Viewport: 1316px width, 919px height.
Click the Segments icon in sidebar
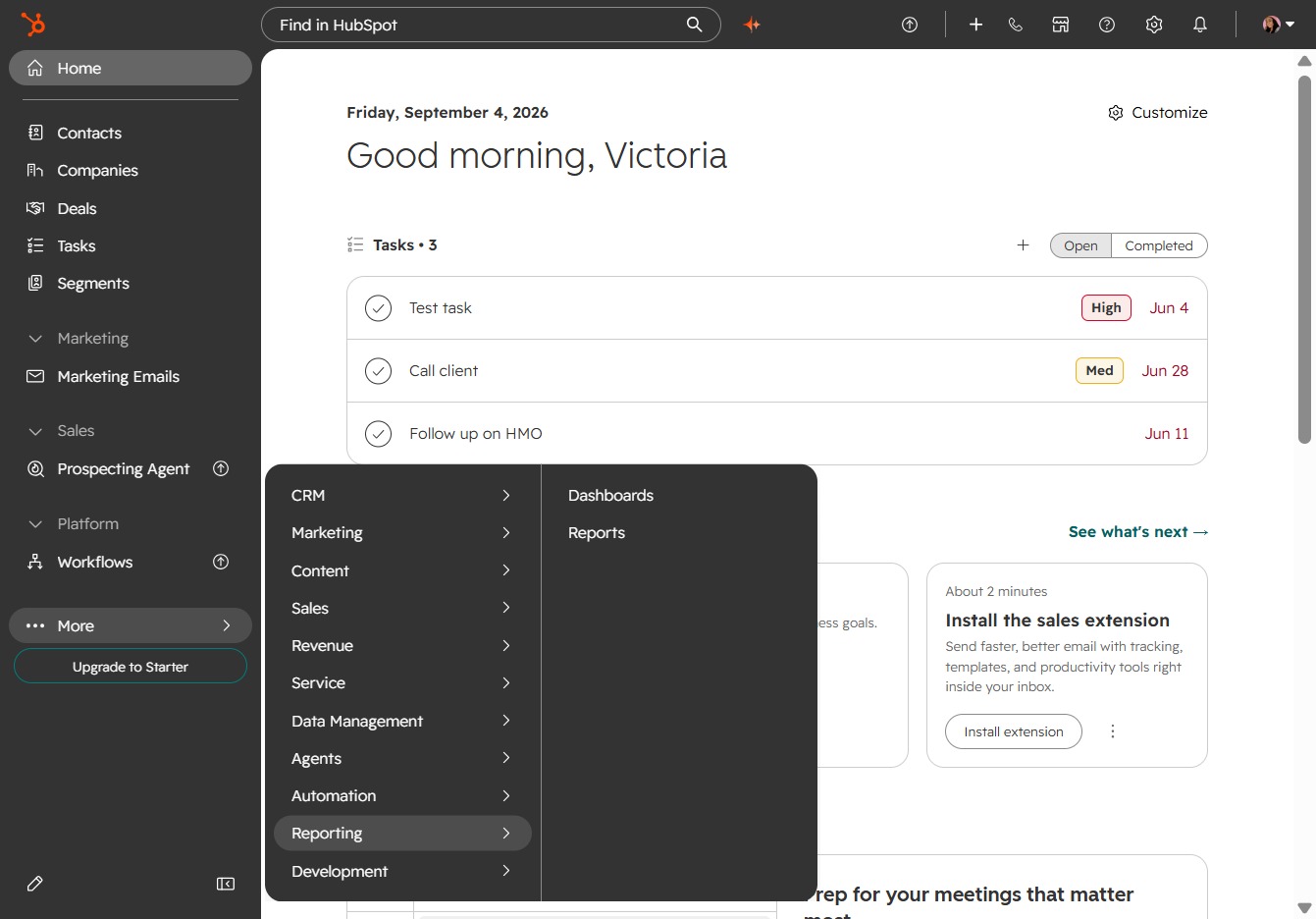coord(35,283)
